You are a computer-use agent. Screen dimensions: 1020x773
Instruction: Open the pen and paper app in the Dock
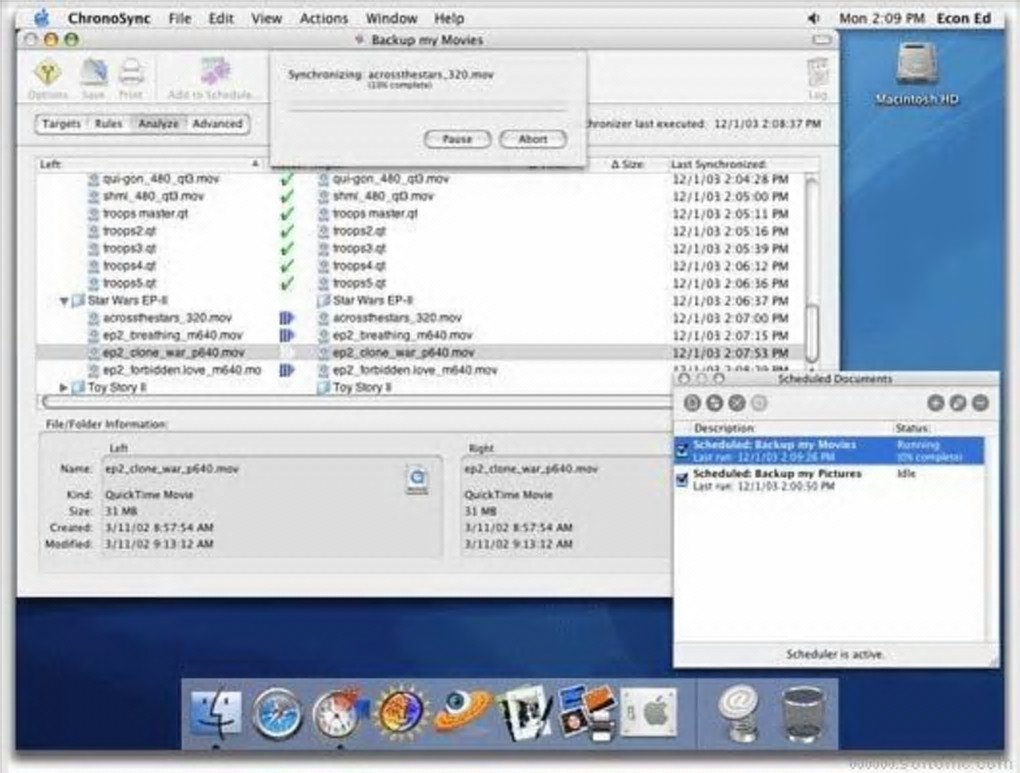click(x=524, y=712)
